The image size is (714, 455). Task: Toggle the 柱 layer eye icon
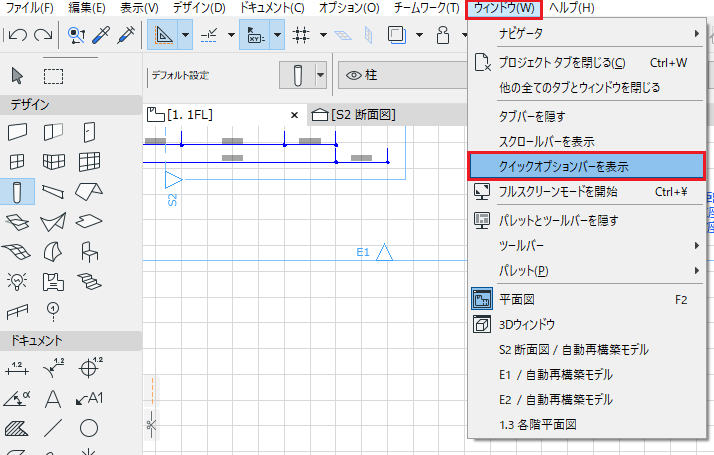click(x=354, y=75)
